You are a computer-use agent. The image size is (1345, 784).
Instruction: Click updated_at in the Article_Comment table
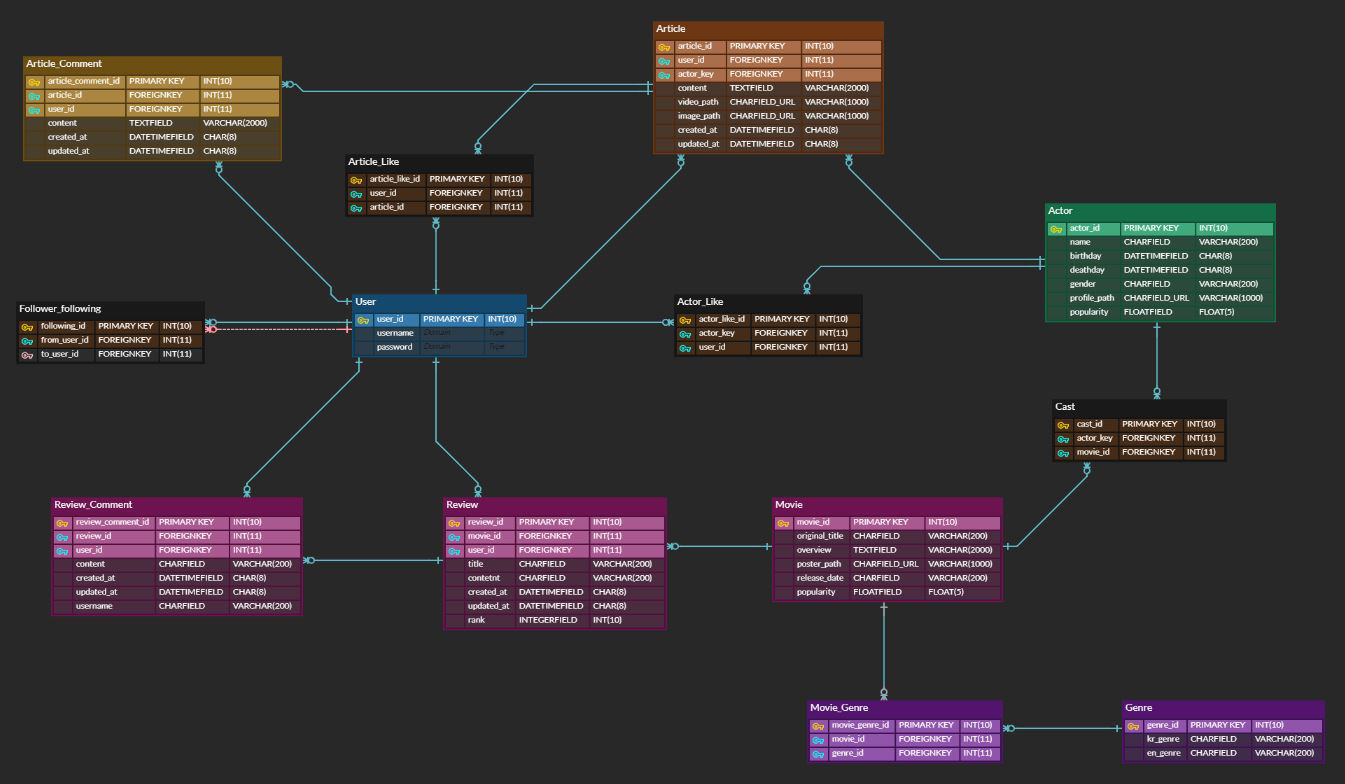click(x=68, y=151)
